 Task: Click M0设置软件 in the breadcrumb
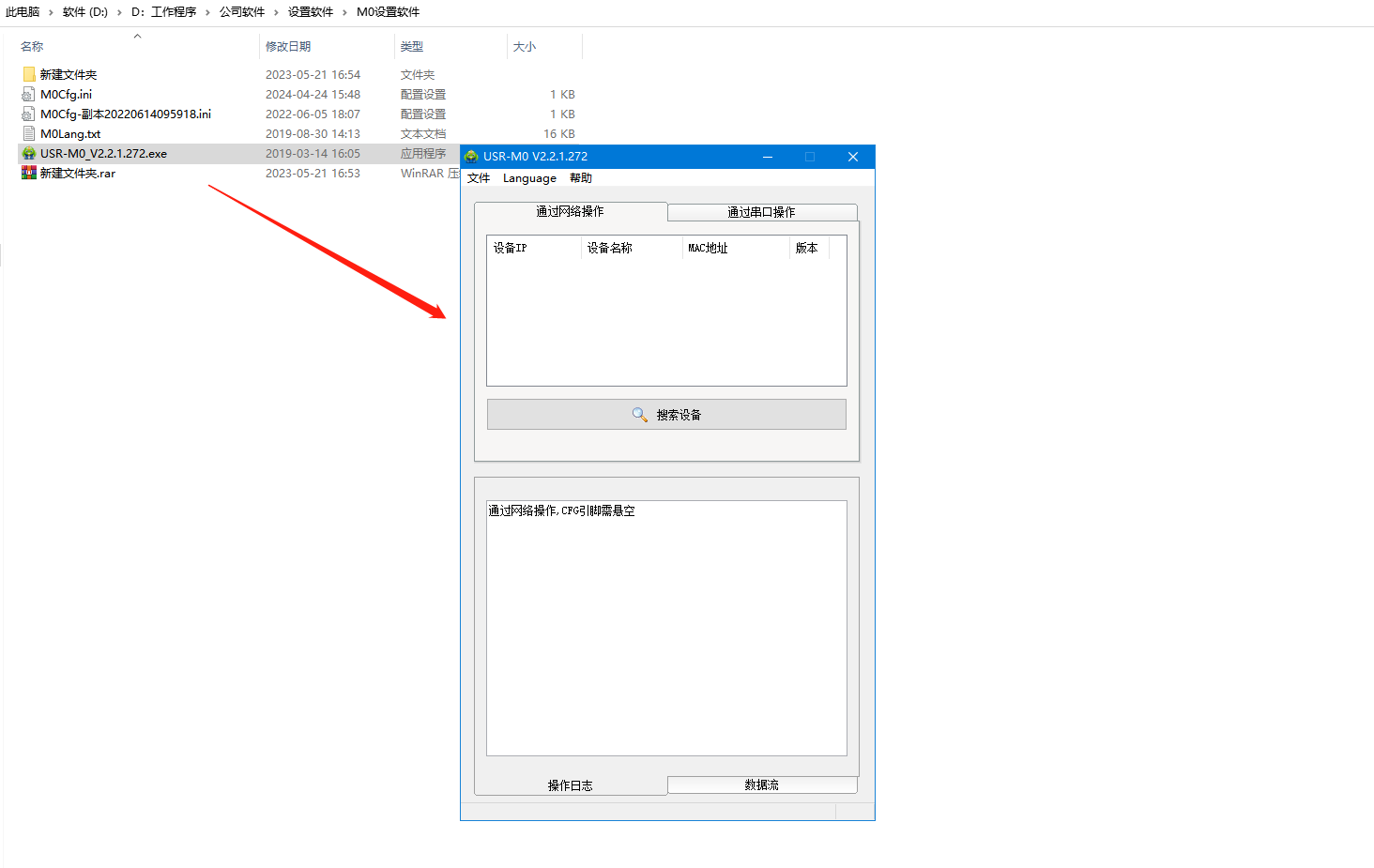tap(388, 12)
